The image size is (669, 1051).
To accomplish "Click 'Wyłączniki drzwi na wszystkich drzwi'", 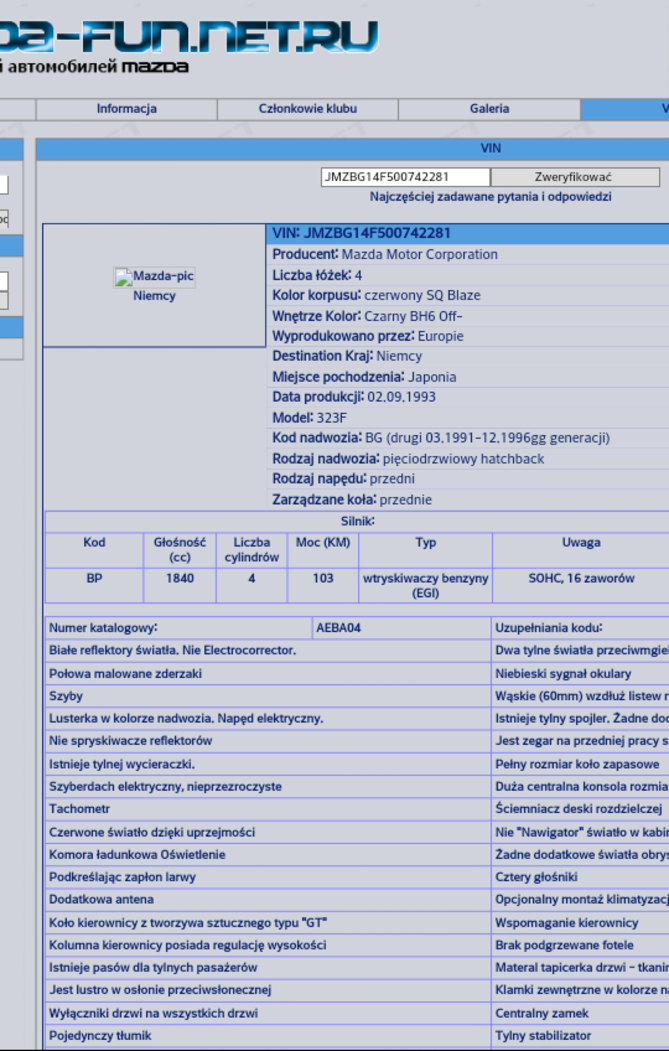I will point(268,1013).
